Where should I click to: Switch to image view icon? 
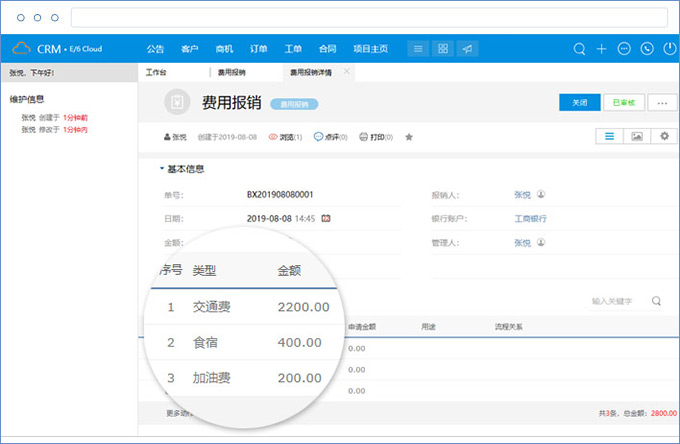636,136
